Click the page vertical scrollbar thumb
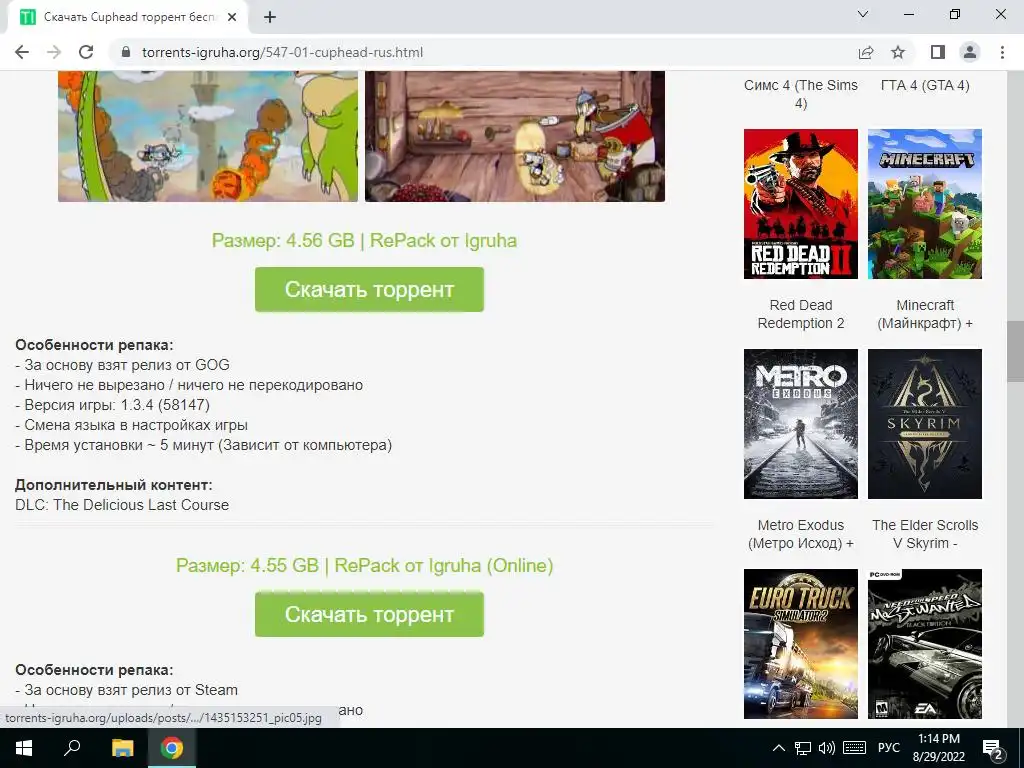 (1016, 351)
